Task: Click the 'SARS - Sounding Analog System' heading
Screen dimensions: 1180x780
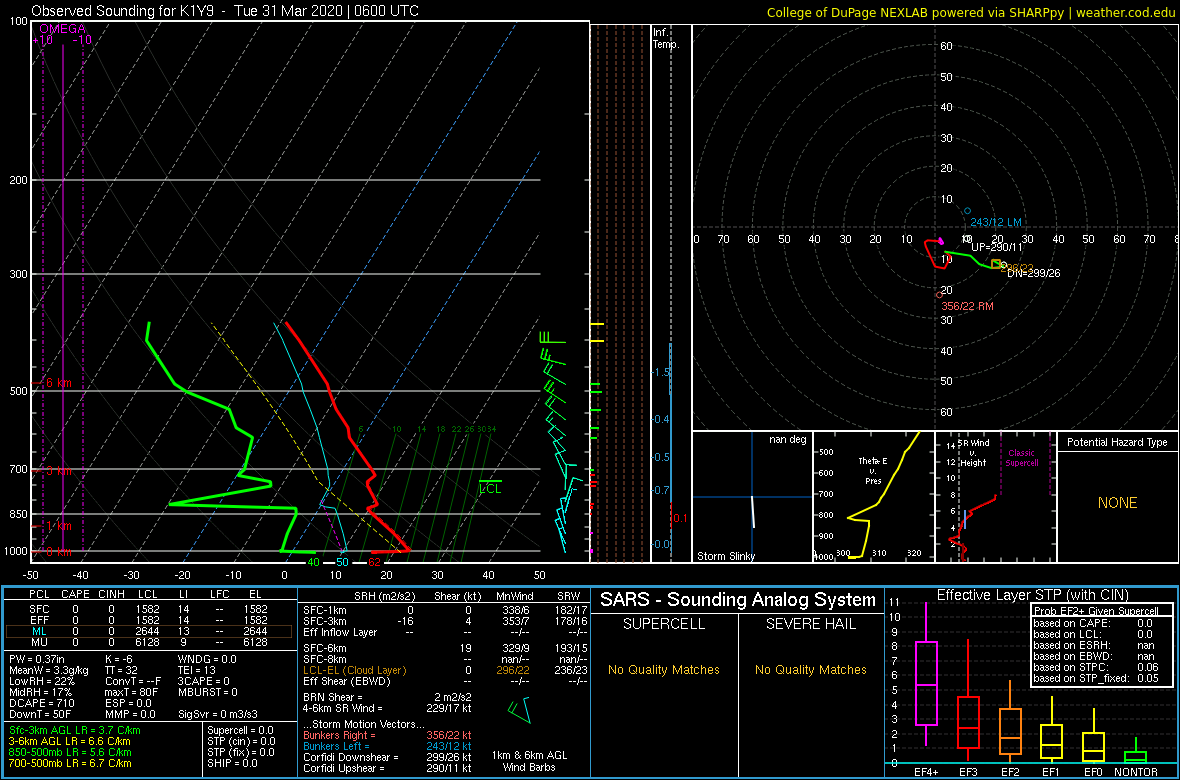Action: (x=738, y=600)
